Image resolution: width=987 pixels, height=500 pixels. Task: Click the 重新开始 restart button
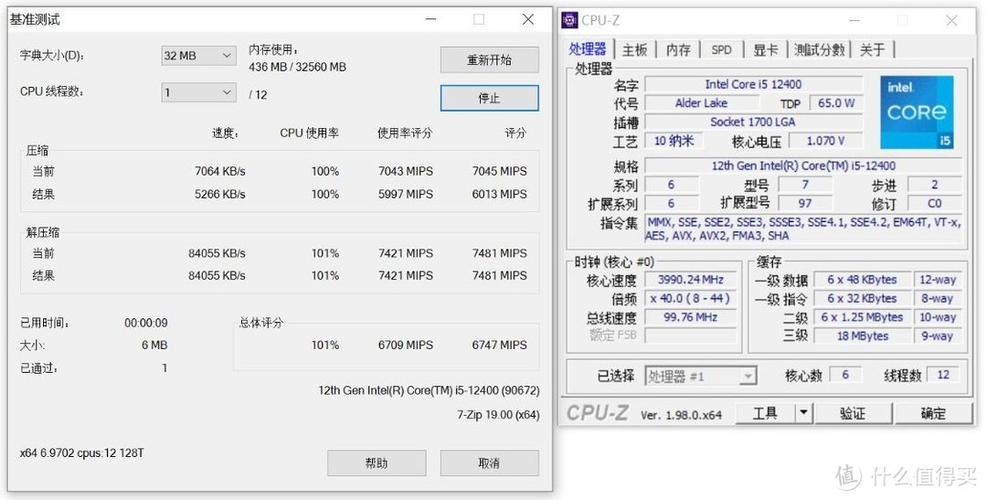coord(489,60)
